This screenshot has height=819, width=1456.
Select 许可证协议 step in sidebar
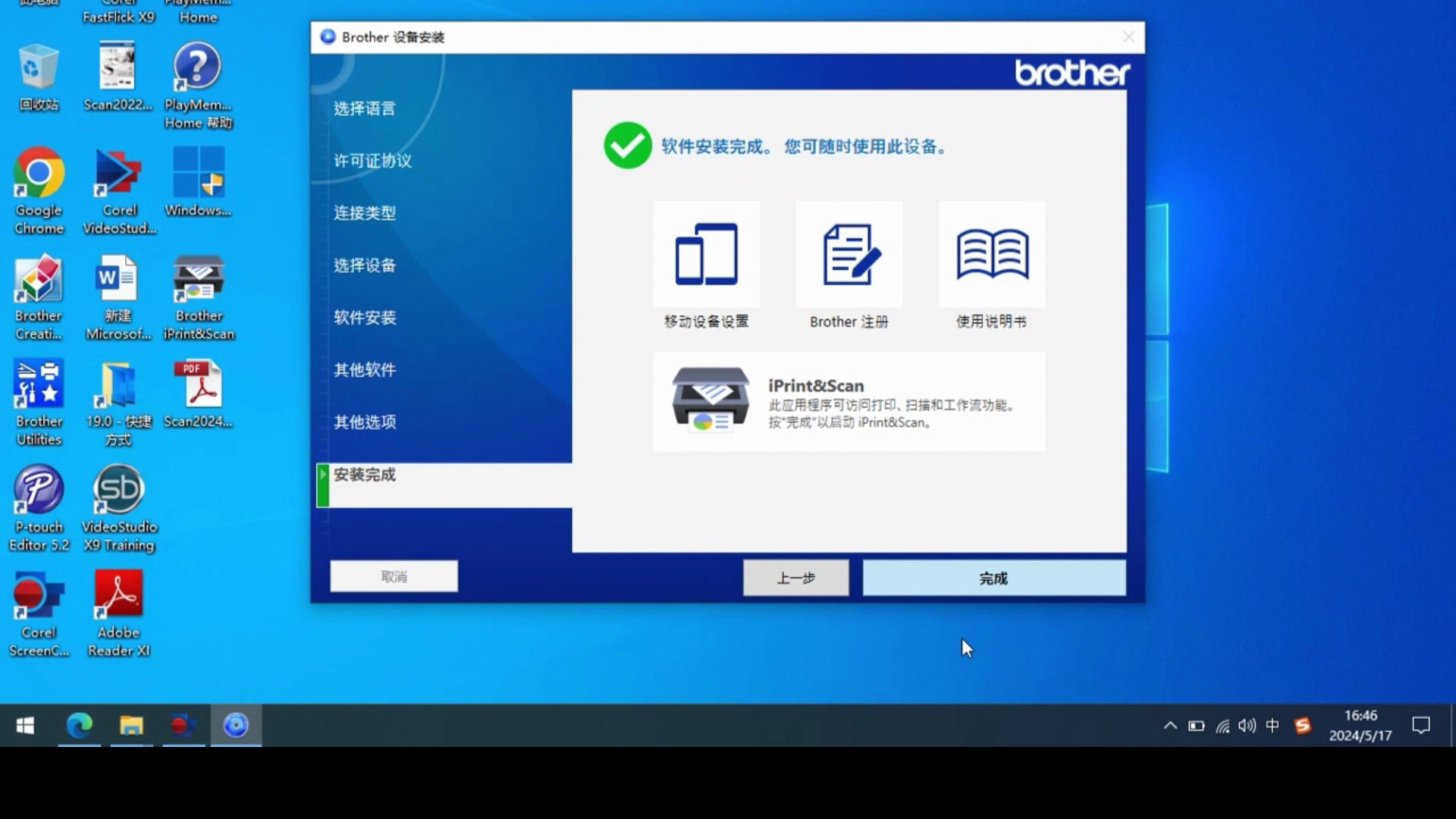click(372, 161)
